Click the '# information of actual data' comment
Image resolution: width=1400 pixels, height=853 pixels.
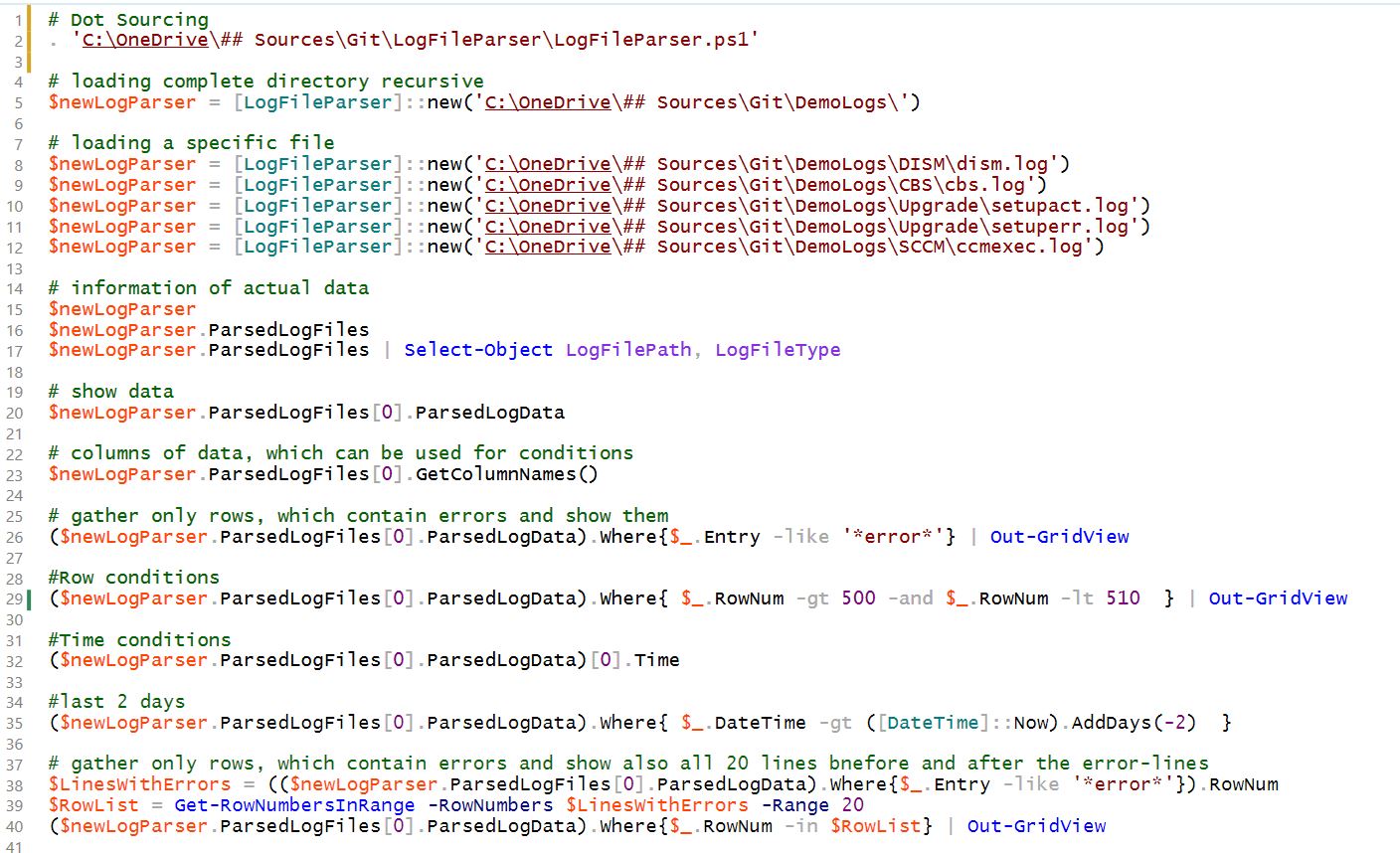tap(209, 288)
